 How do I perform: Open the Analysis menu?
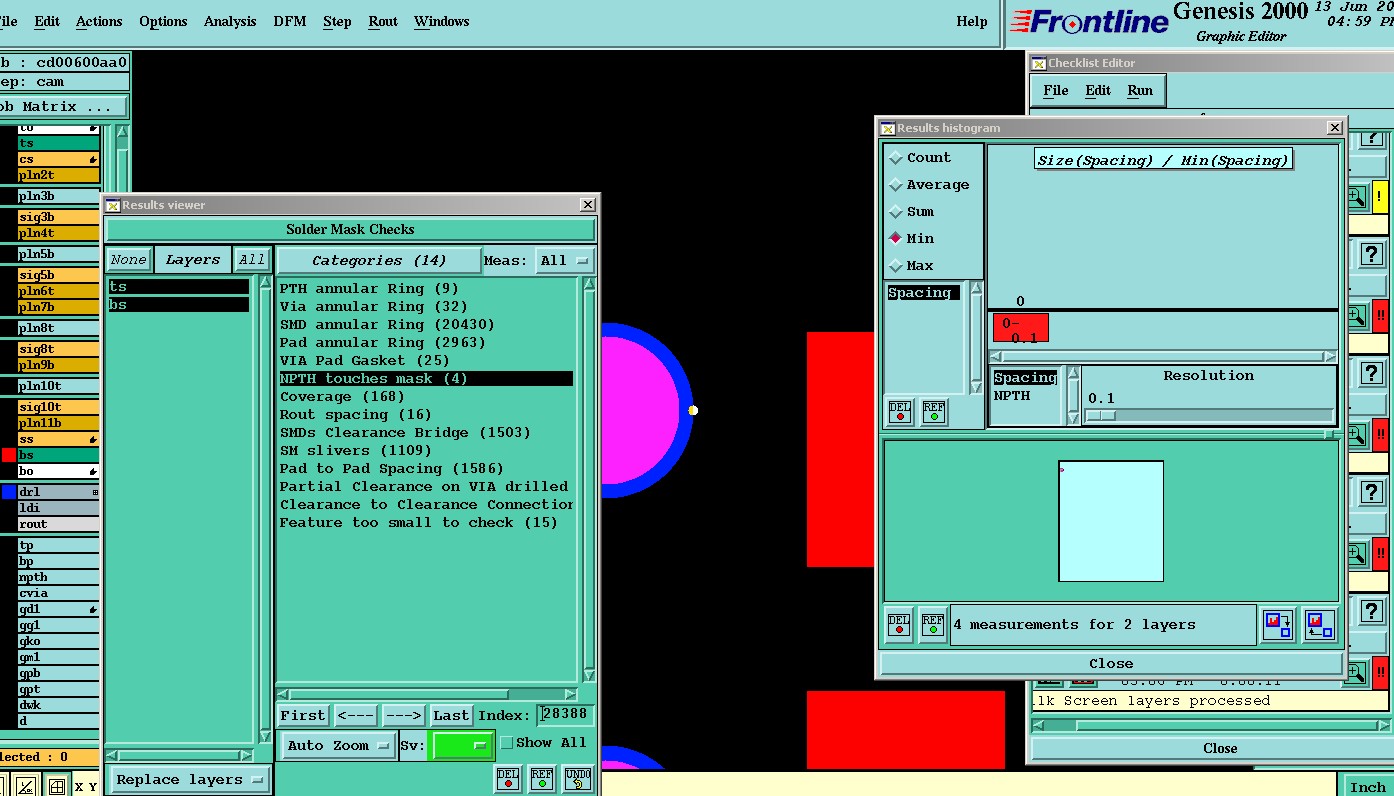230,21
